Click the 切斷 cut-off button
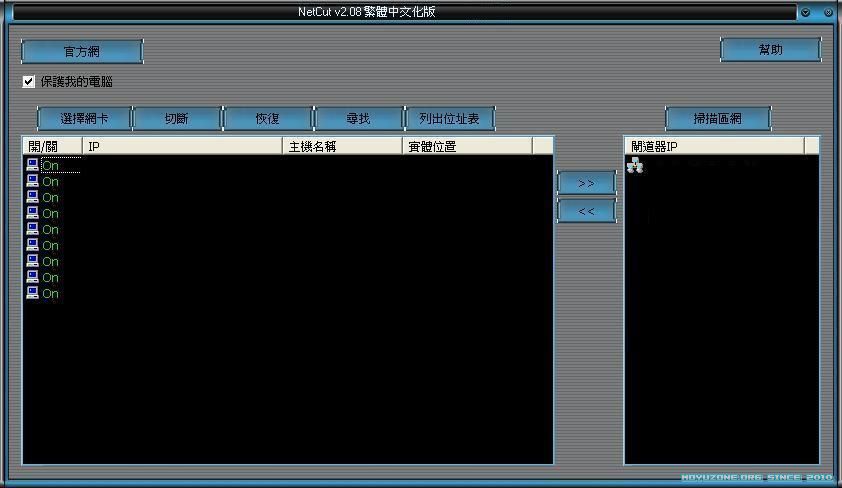 click(x=177, y=119)
